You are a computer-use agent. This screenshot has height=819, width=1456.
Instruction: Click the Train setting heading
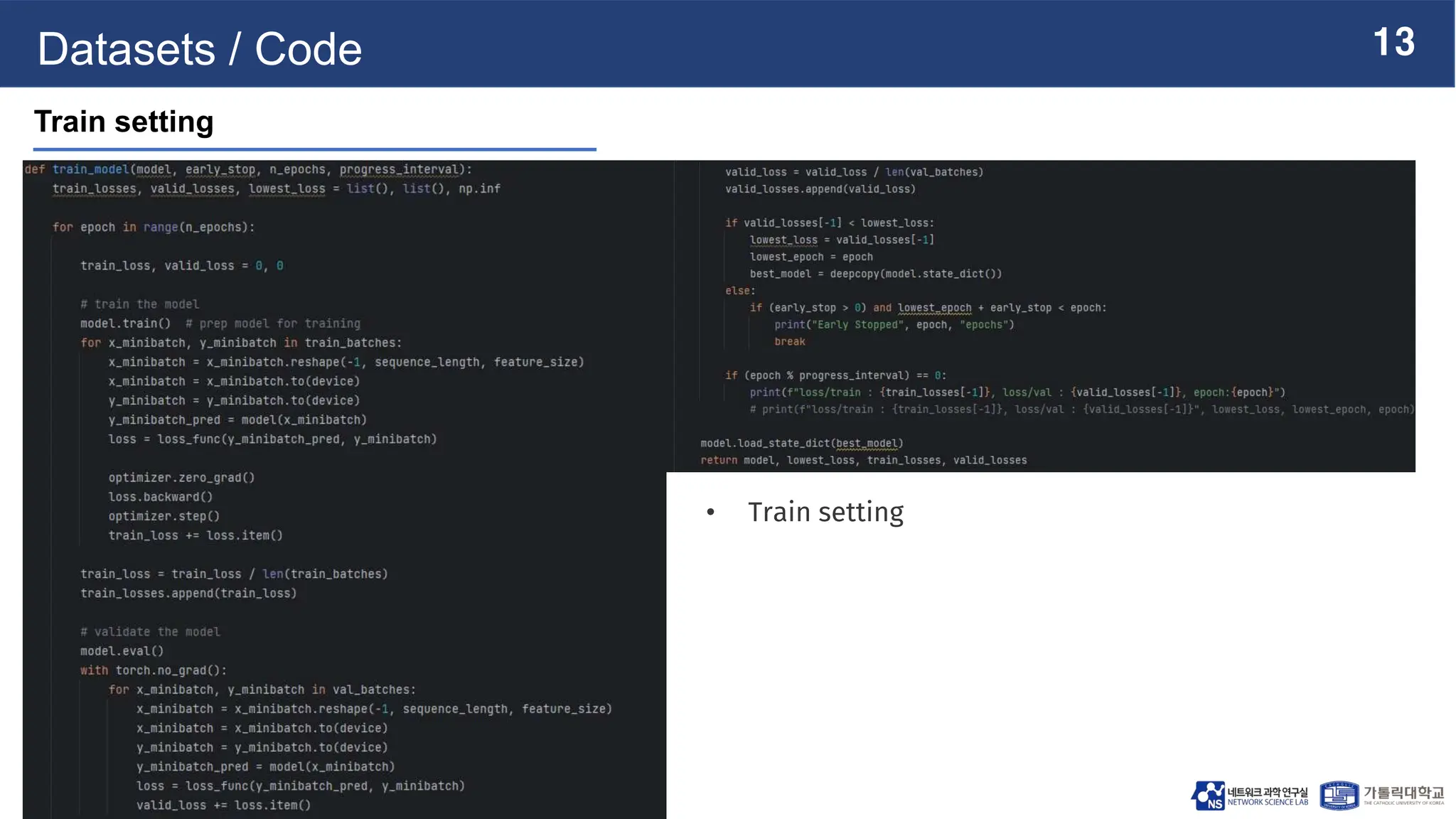click(124, 122)
